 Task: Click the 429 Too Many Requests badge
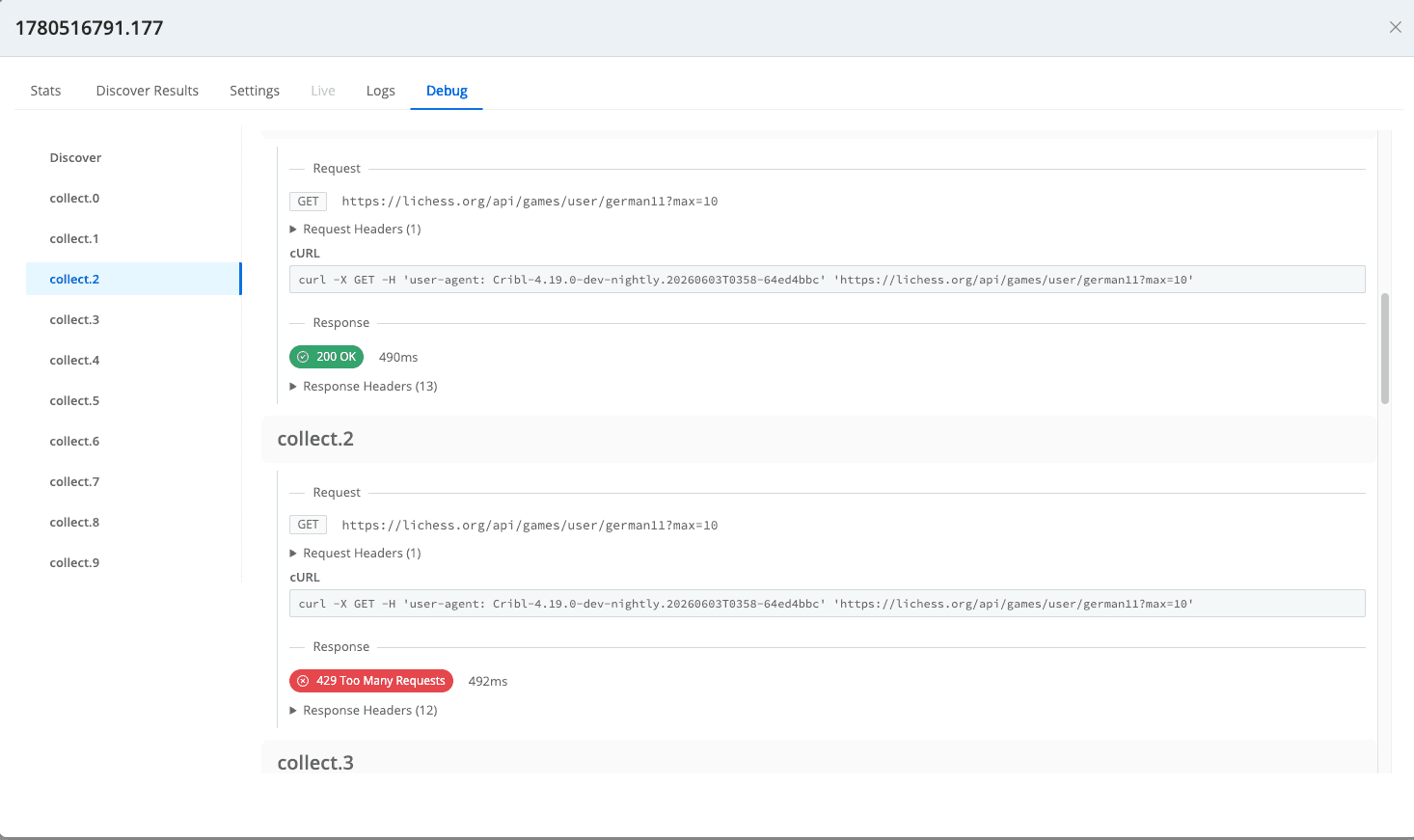371,681
